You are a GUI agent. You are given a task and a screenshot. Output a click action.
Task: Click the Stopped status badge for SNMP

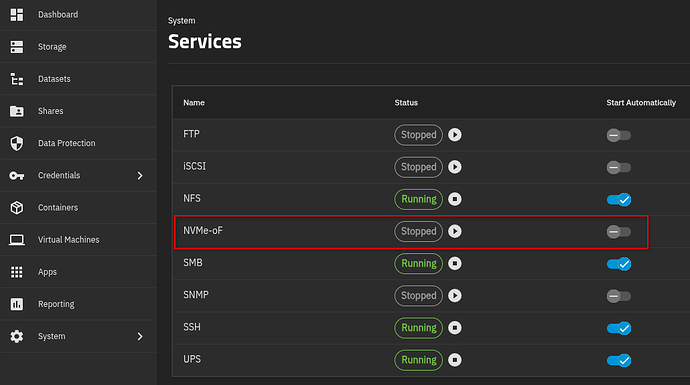[x=418, y=295]
